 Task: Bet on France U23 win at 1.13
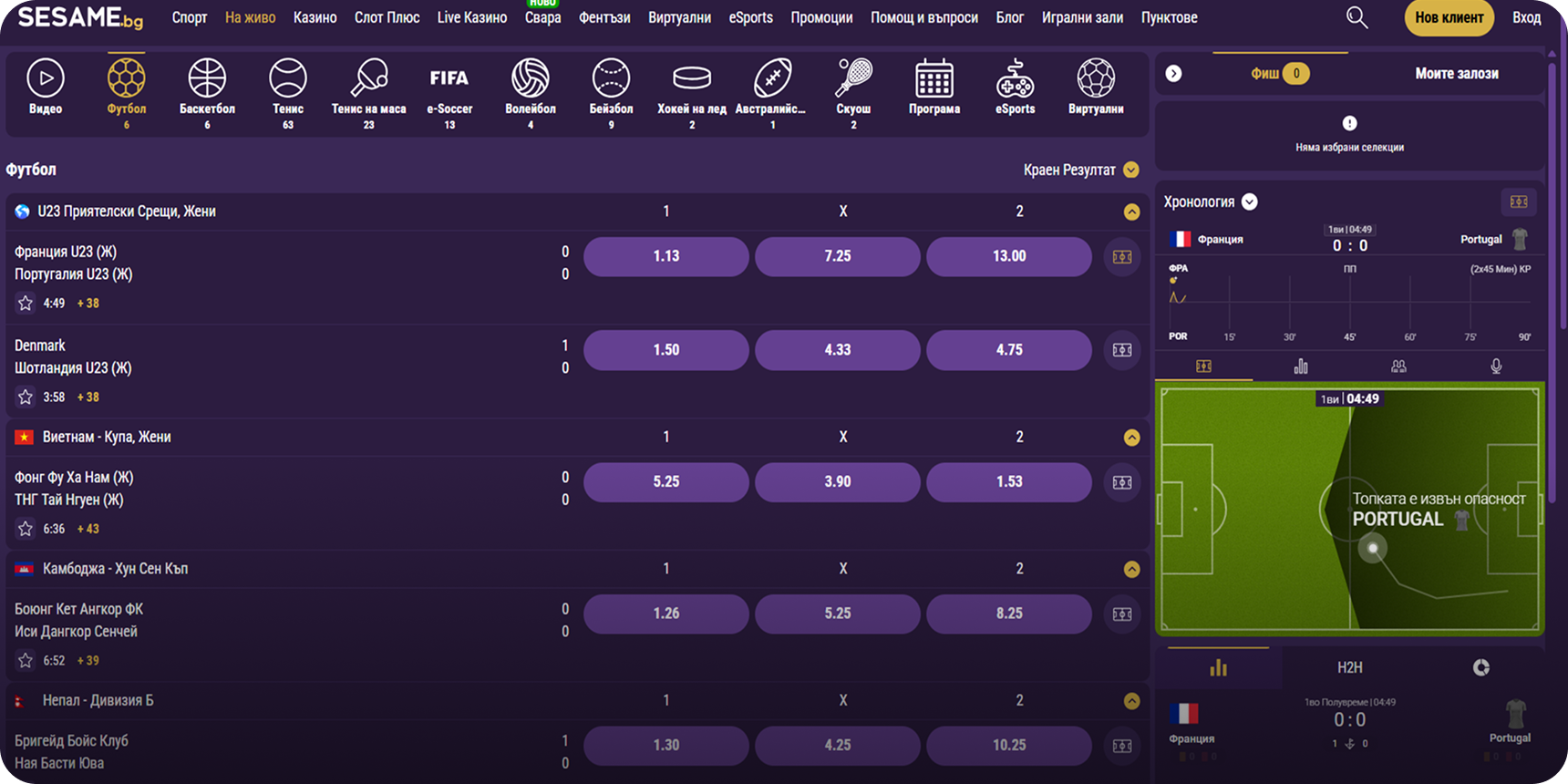[665, 256]
